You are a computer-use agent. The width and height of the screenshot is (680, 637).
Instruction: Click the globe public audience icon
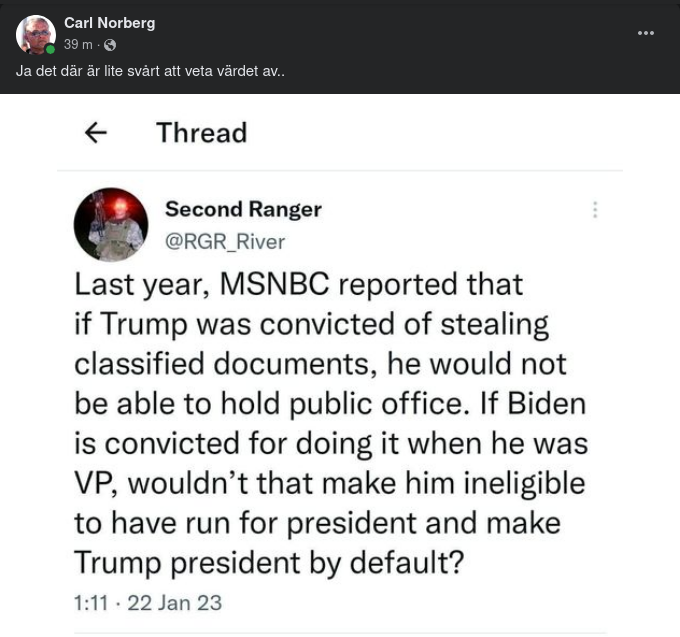(110, 45)
